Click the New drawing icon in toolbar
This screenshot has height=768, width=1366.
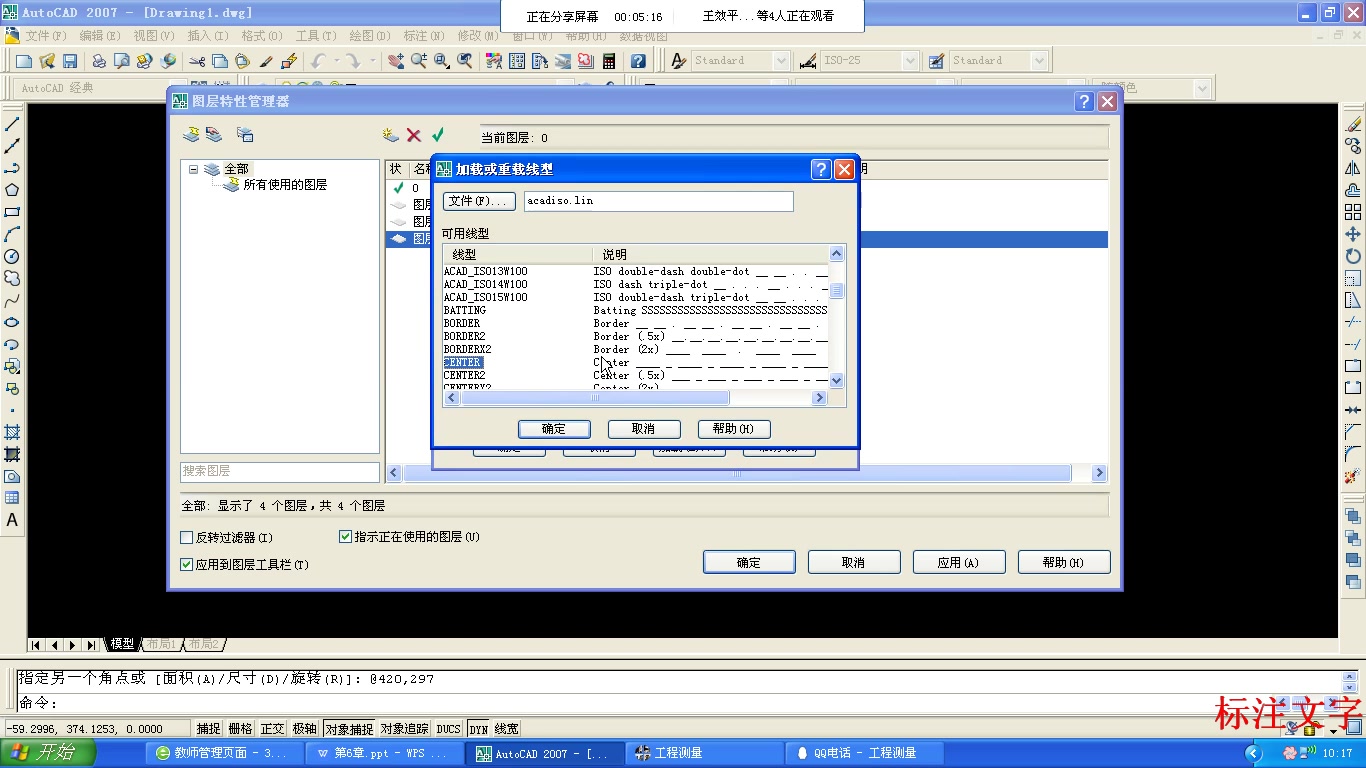point(24,61)
